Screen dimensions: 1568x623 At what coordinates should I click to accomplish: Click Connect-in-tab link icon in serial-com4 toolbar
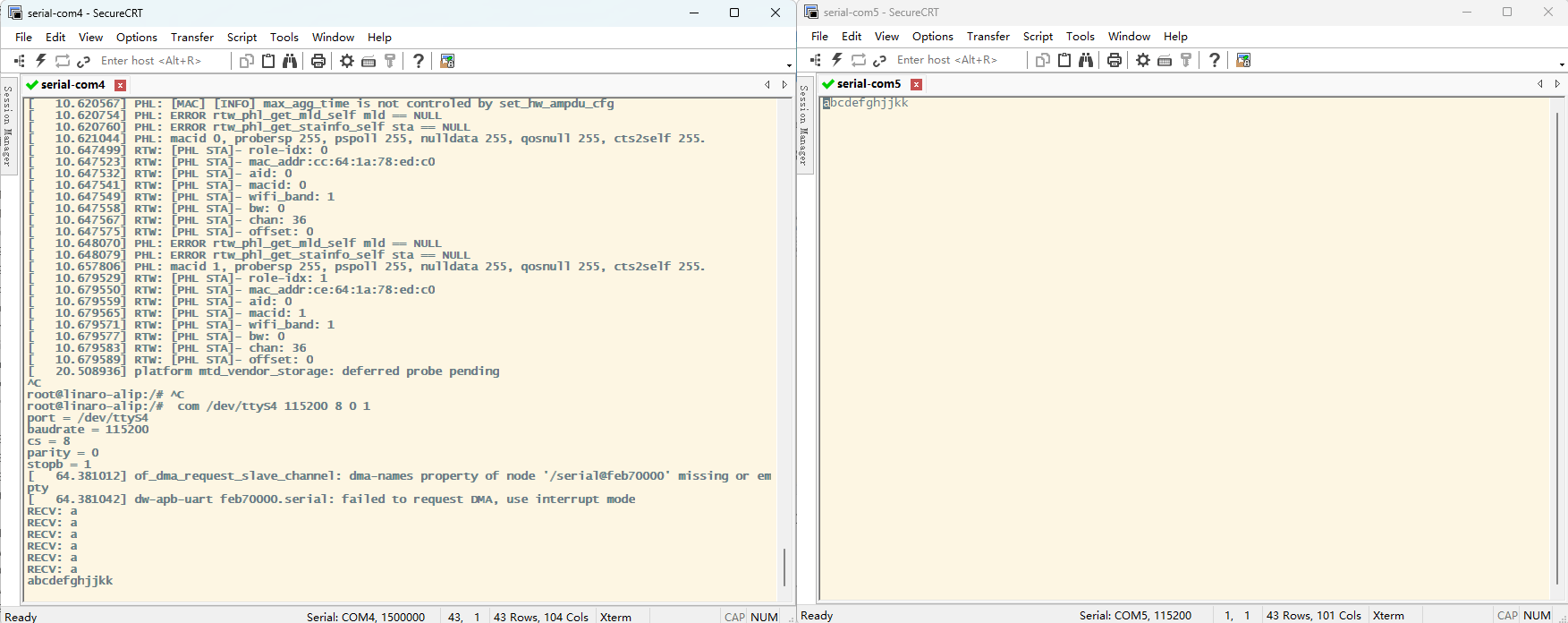coord(84,61)
